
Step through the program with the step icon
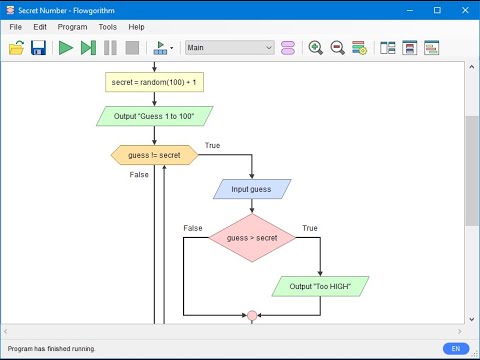88,48
